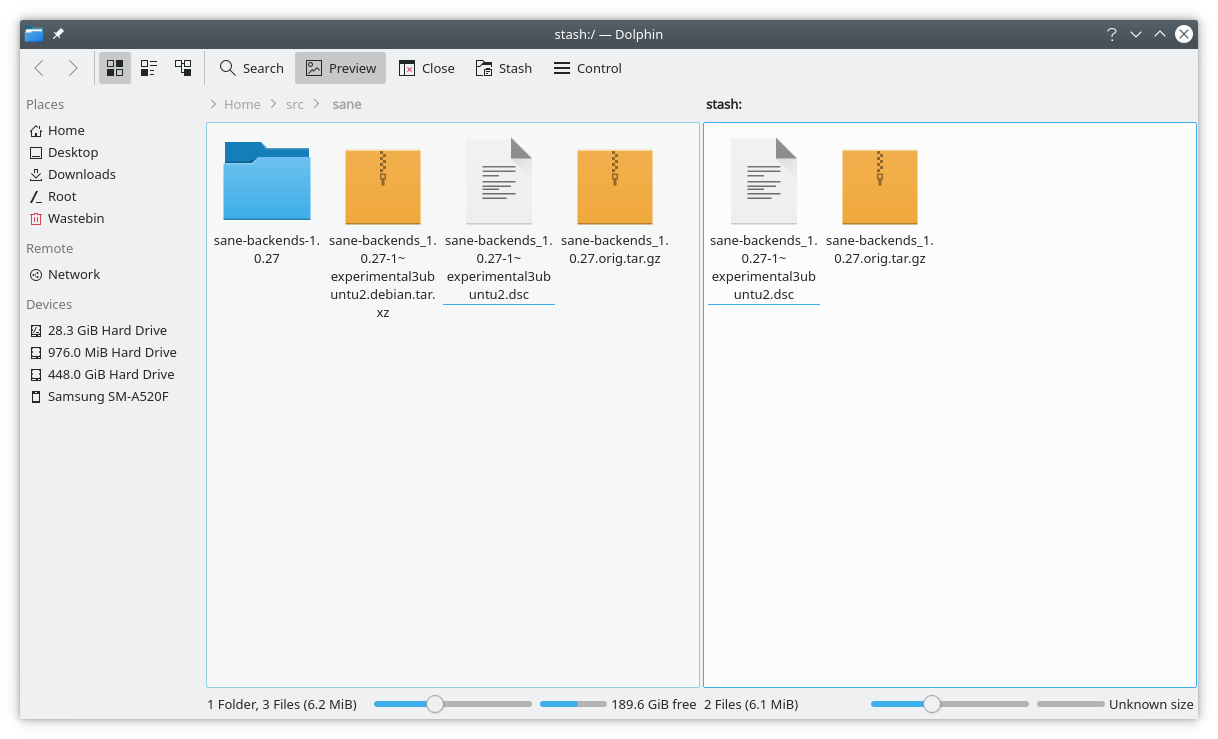Expand the breadcrumb arrow after src
Image resolution: width=1218 pixels, height=739 pixels.
[318, 104]
